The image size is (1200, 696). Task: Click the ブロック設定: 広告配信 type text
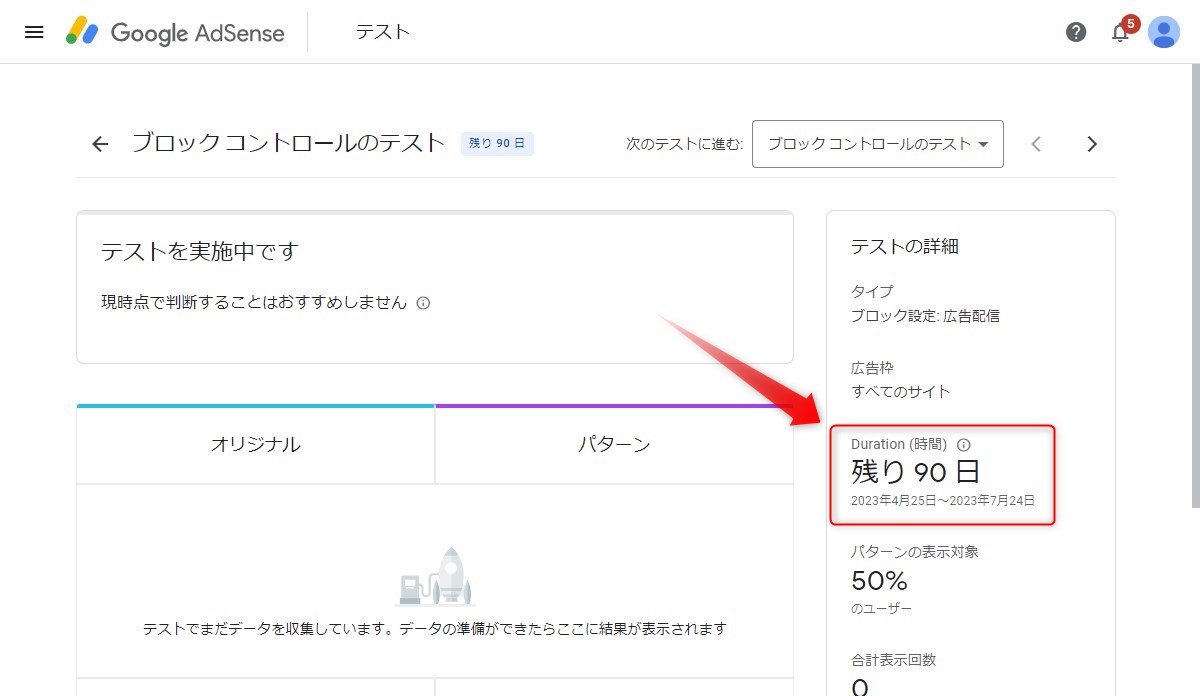[925, 316]
